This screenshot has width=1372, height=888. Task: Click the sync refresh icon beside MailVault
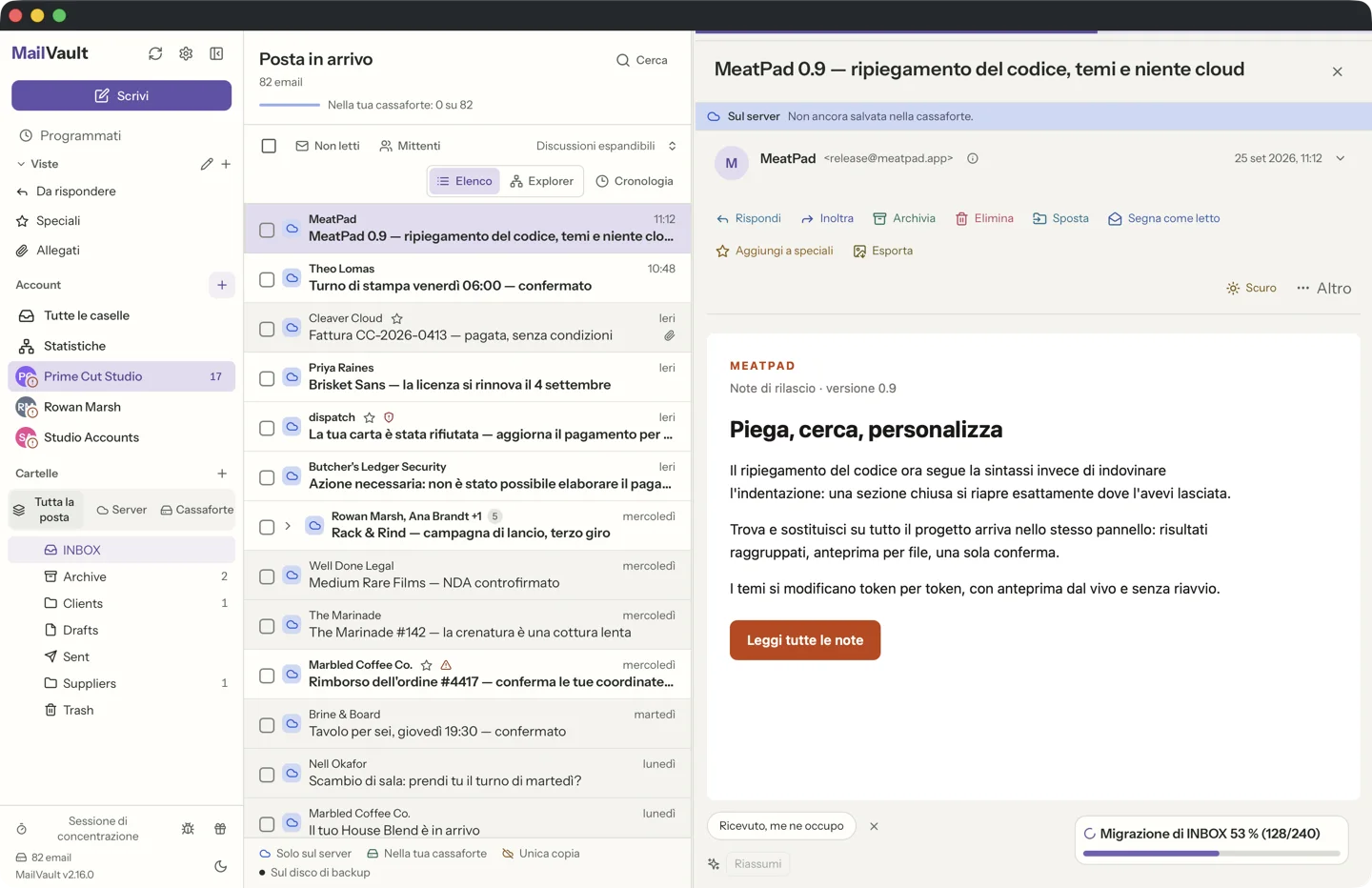[155, 53]
